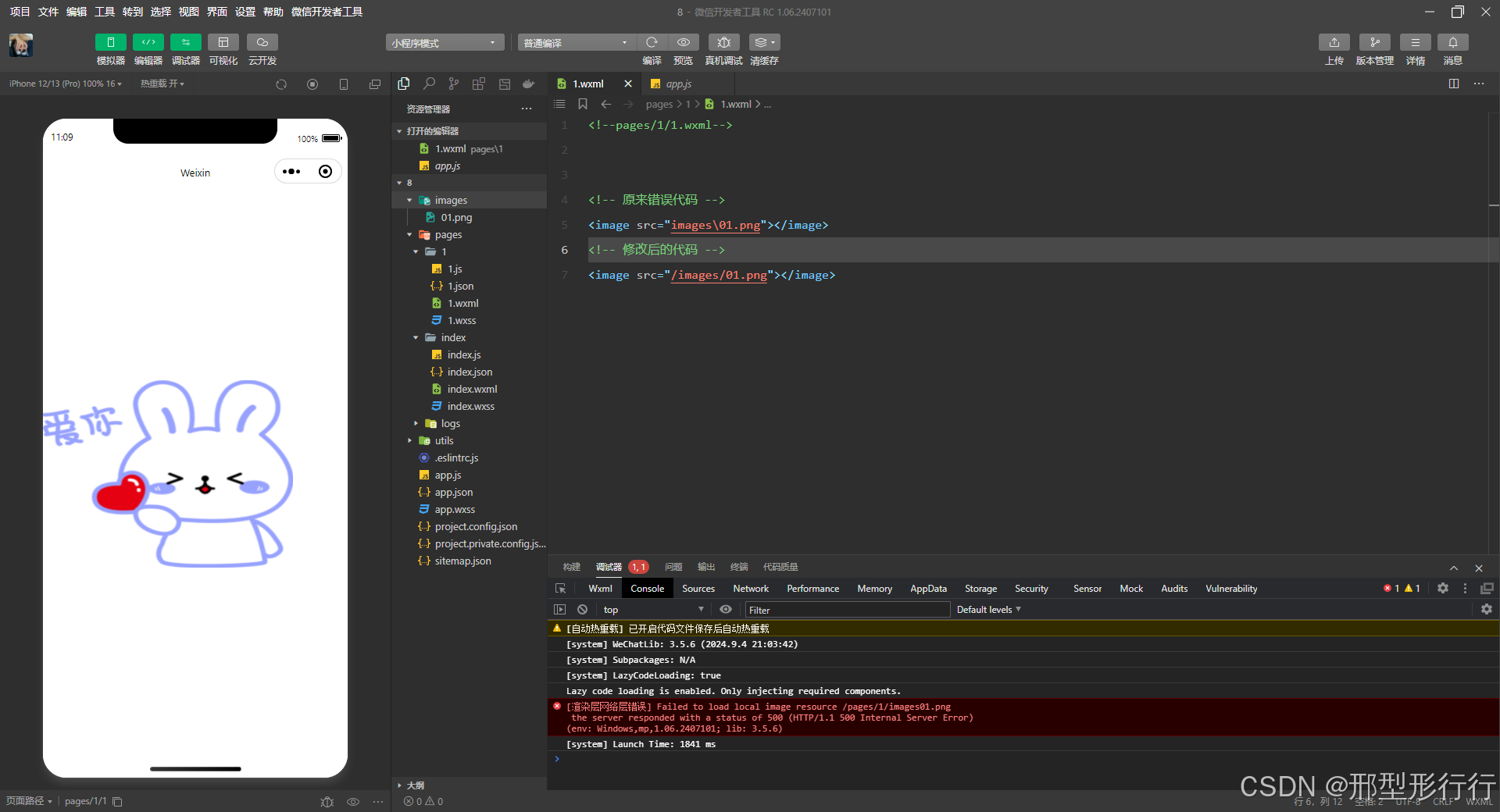The height and width of the screenshot is (812, 1500).
Task: Open the mini program mode dropdown
Action: [x=445, y=42]
